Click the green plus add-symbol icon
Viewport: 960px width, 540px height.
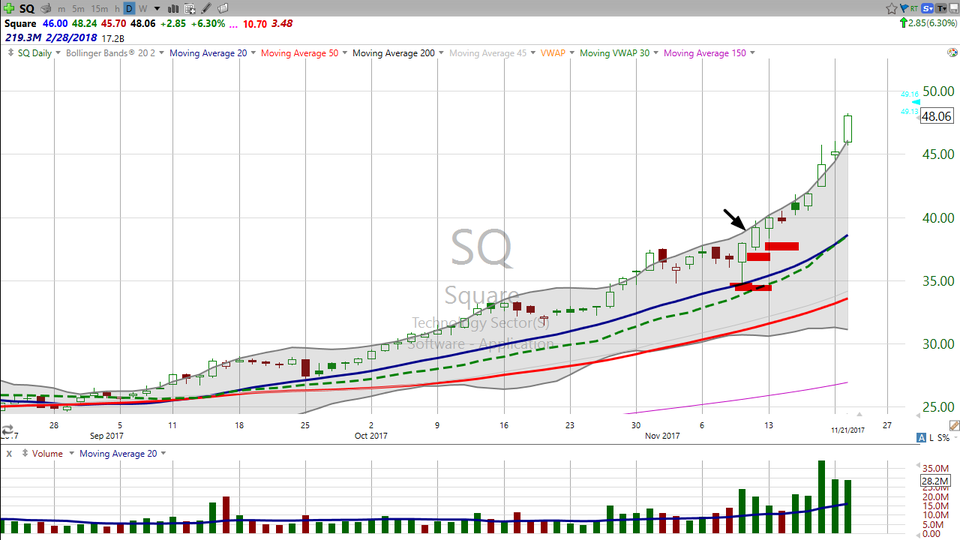(9, 8)
